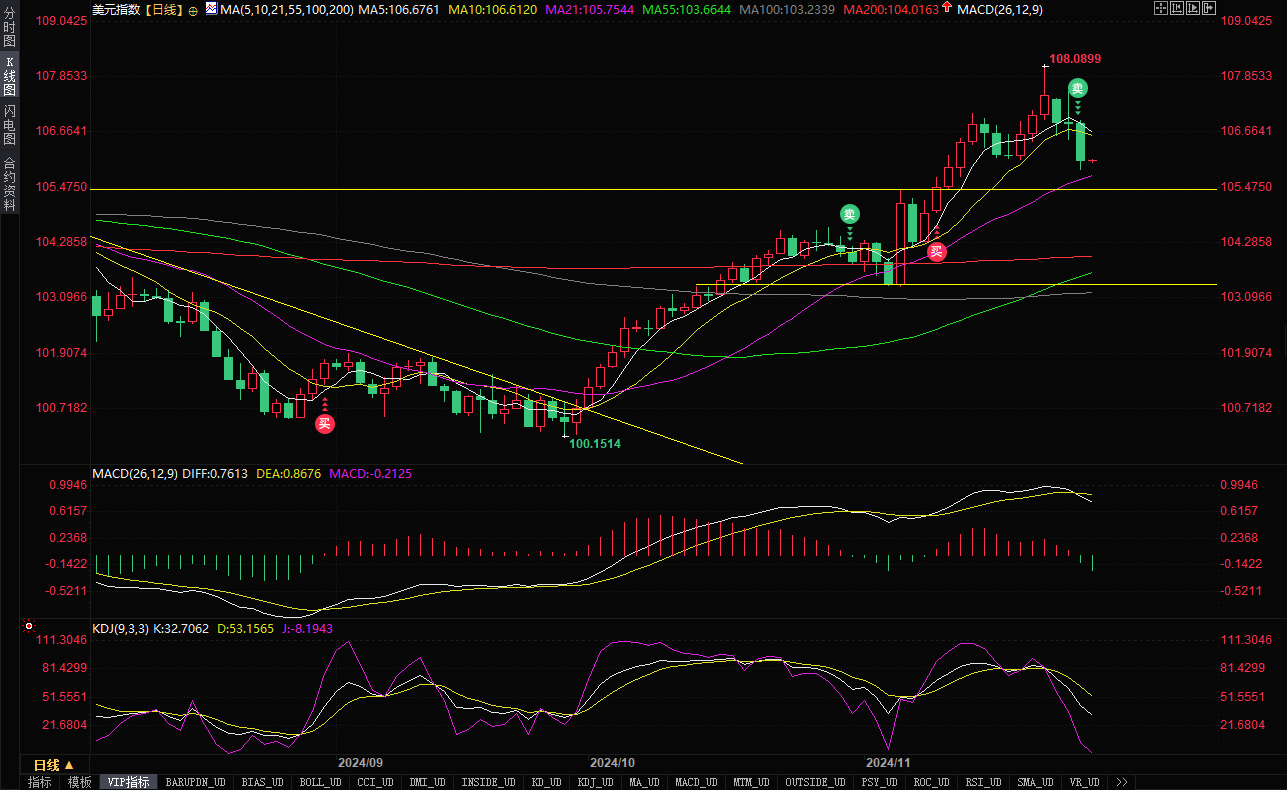
Task: Click the first chart tool icon at top-right
Action: 1159,9
